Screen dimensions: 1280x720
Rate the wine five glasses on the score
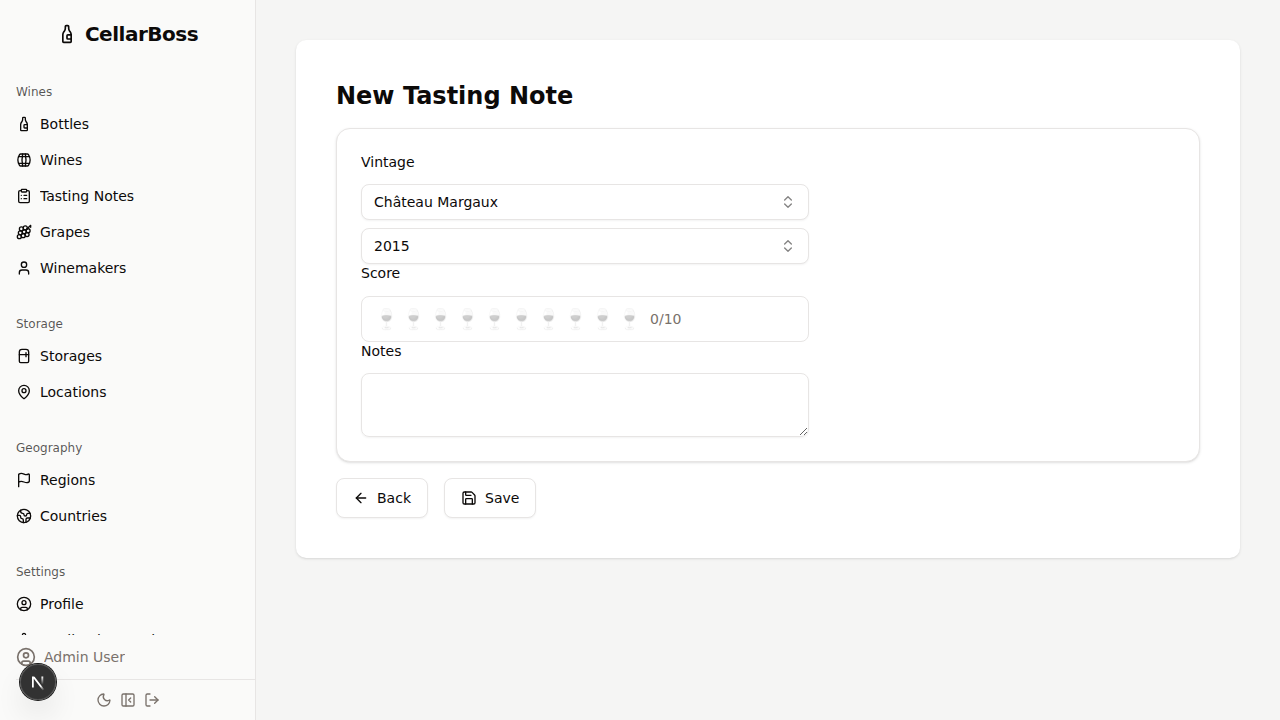494,318
